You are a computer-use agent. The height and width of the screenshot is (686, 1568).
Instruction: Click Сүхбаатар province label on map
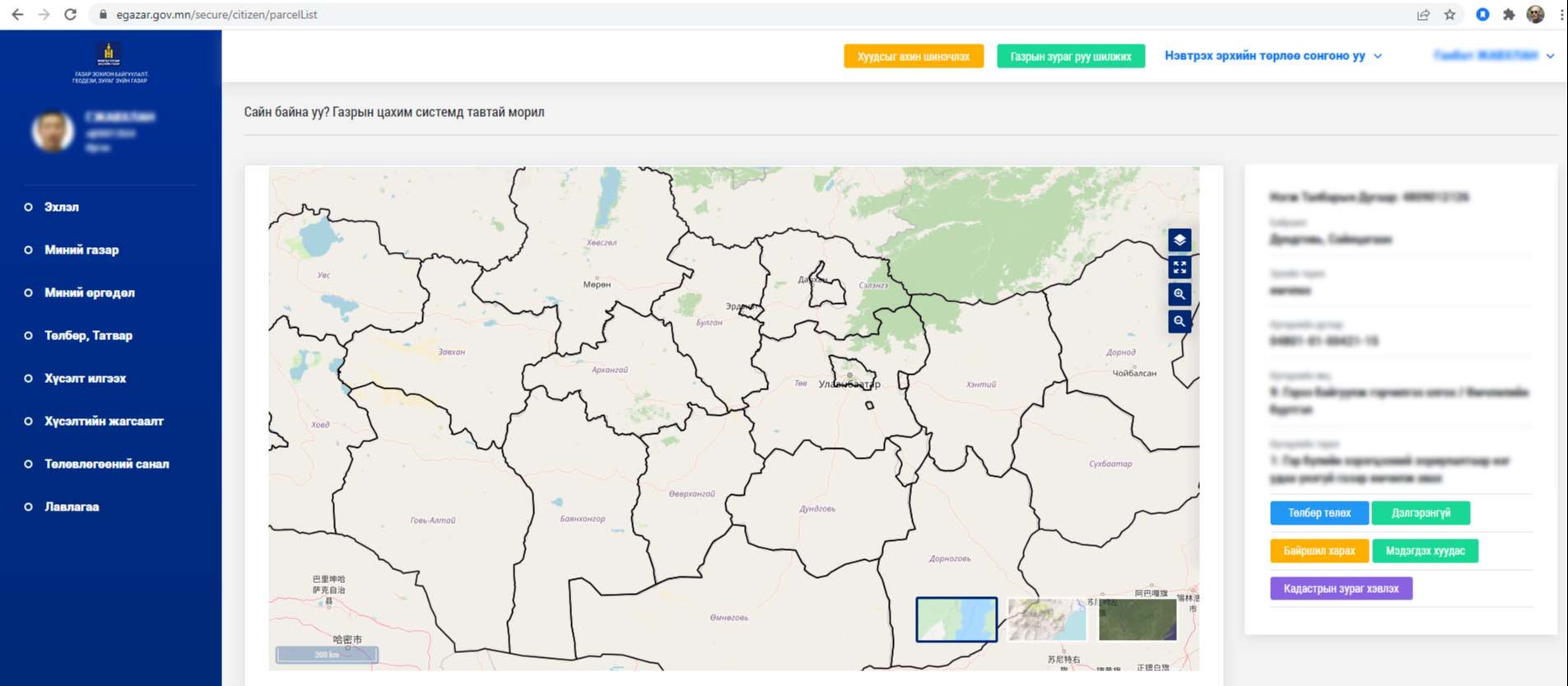click(x=1110, y=464)
